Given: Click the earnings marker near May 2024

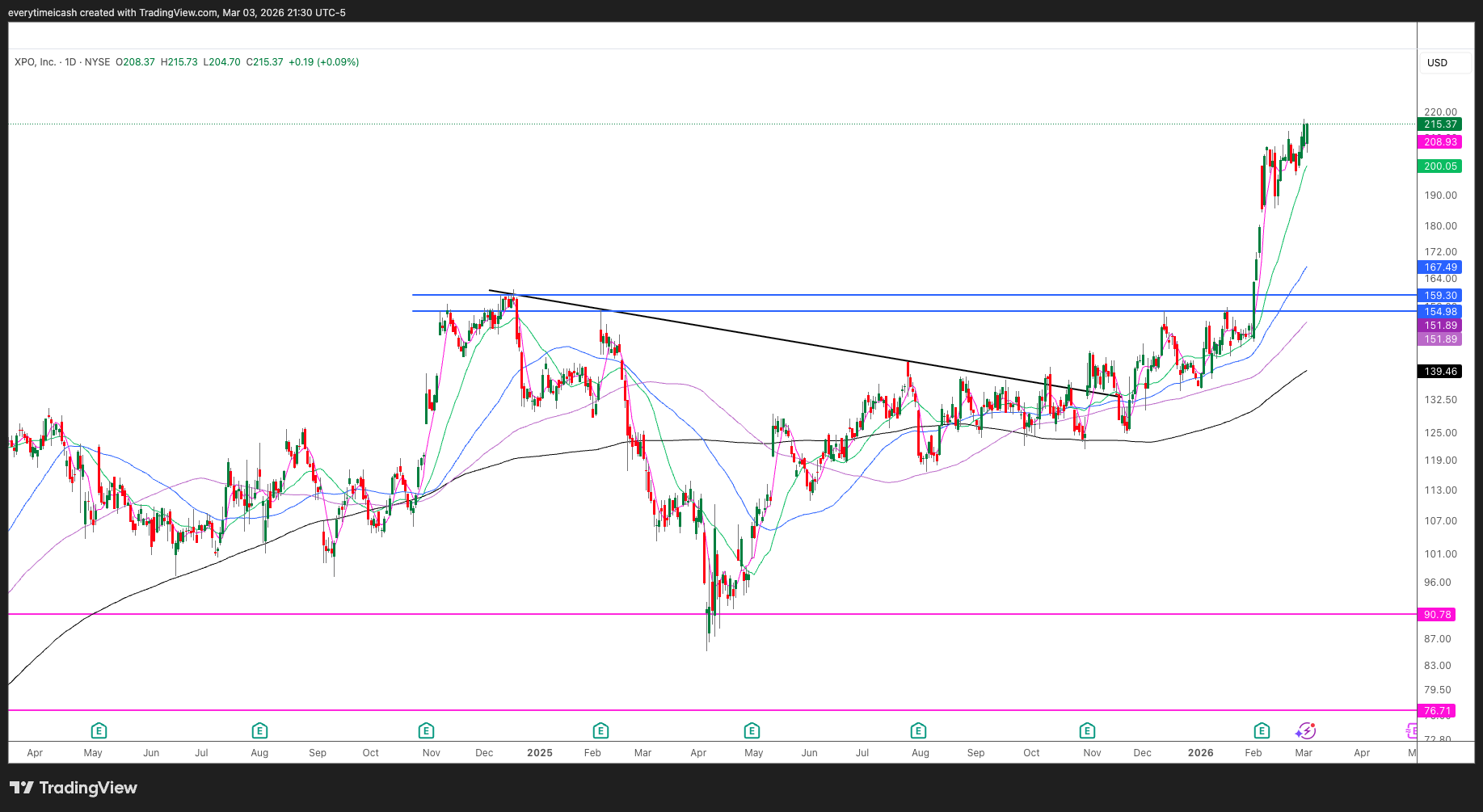Looking at the screenshot, I should coord(99,731).
